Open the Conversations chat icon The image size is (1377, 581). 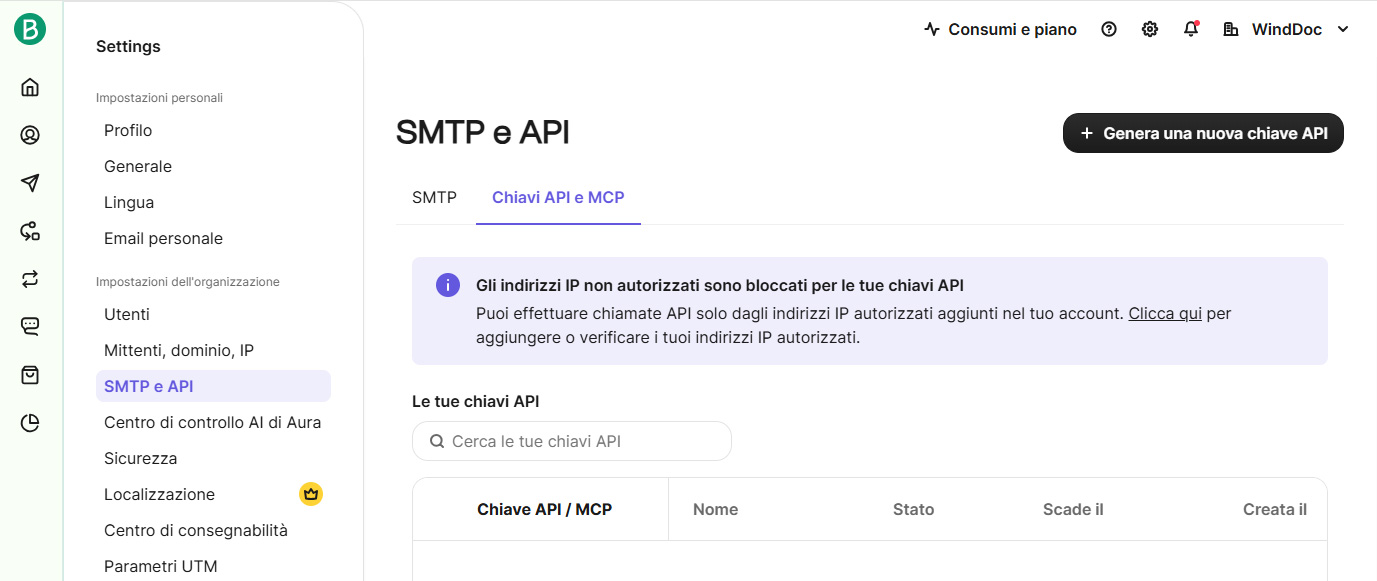(x=30, y=327)
